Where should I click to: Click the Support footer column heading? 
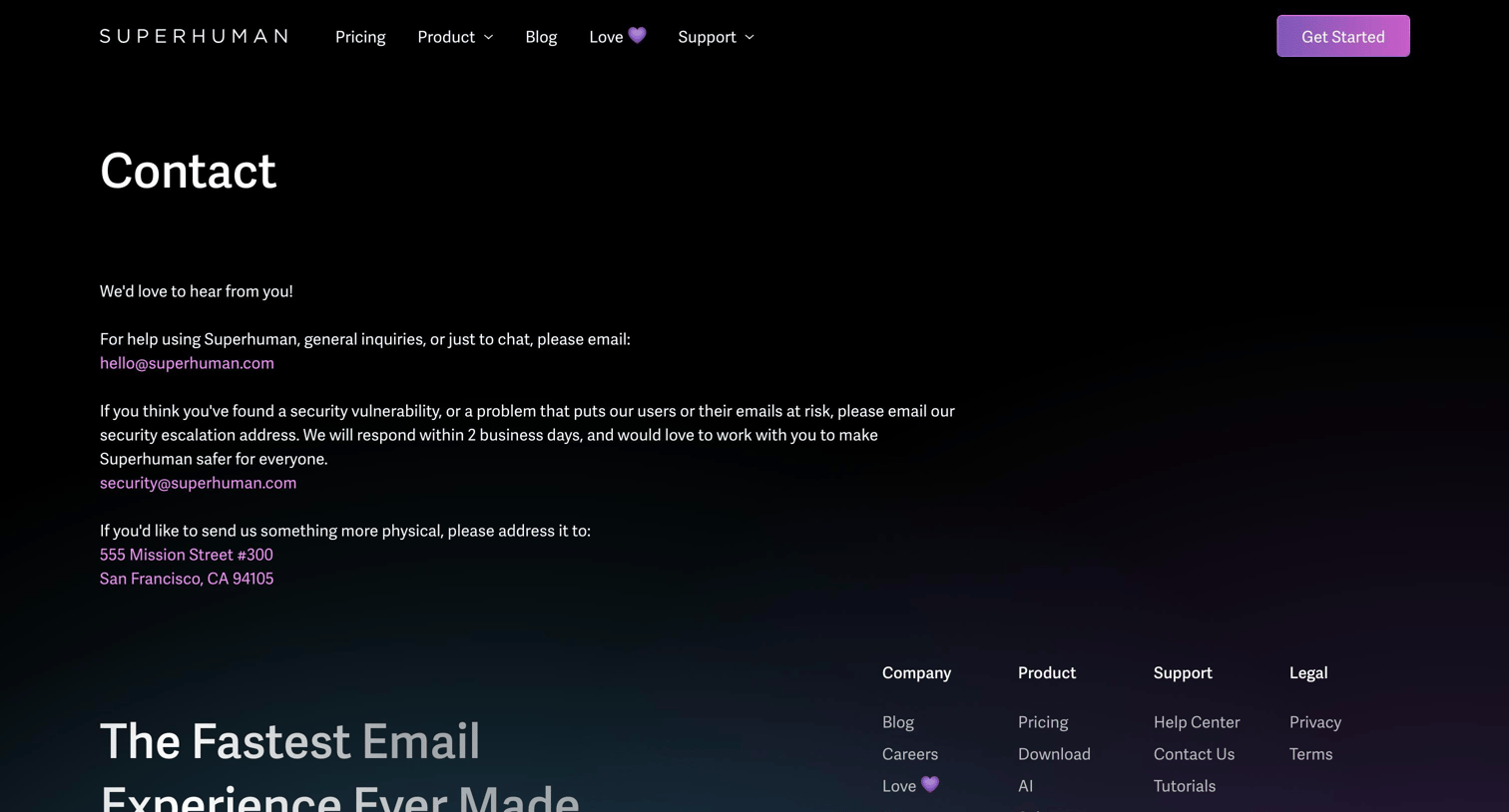(x=1183, y=673)
